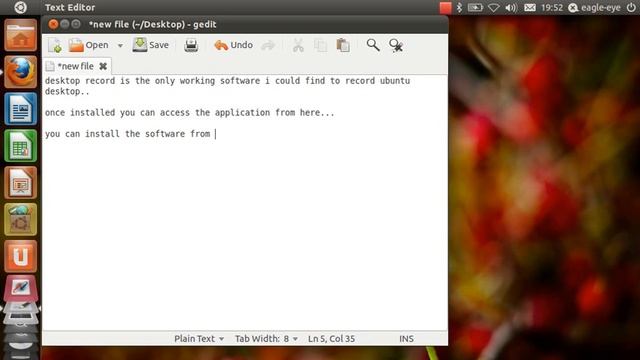The width and height of the screenshot is (640, 360).
Task: Open the Ubuntu Dash home button
Action: (20, 7)
